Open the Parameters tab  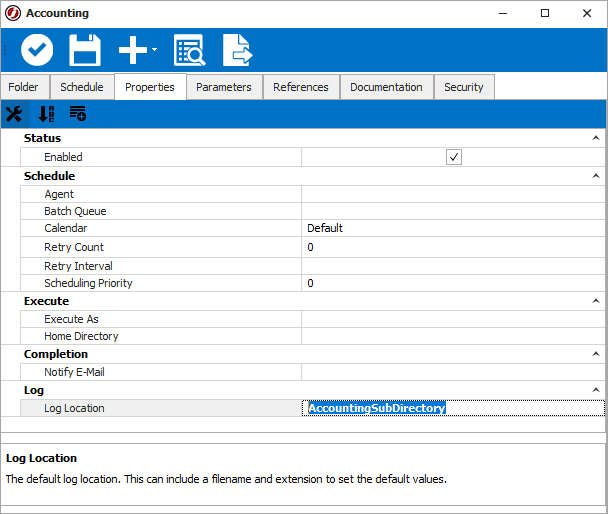224,87
